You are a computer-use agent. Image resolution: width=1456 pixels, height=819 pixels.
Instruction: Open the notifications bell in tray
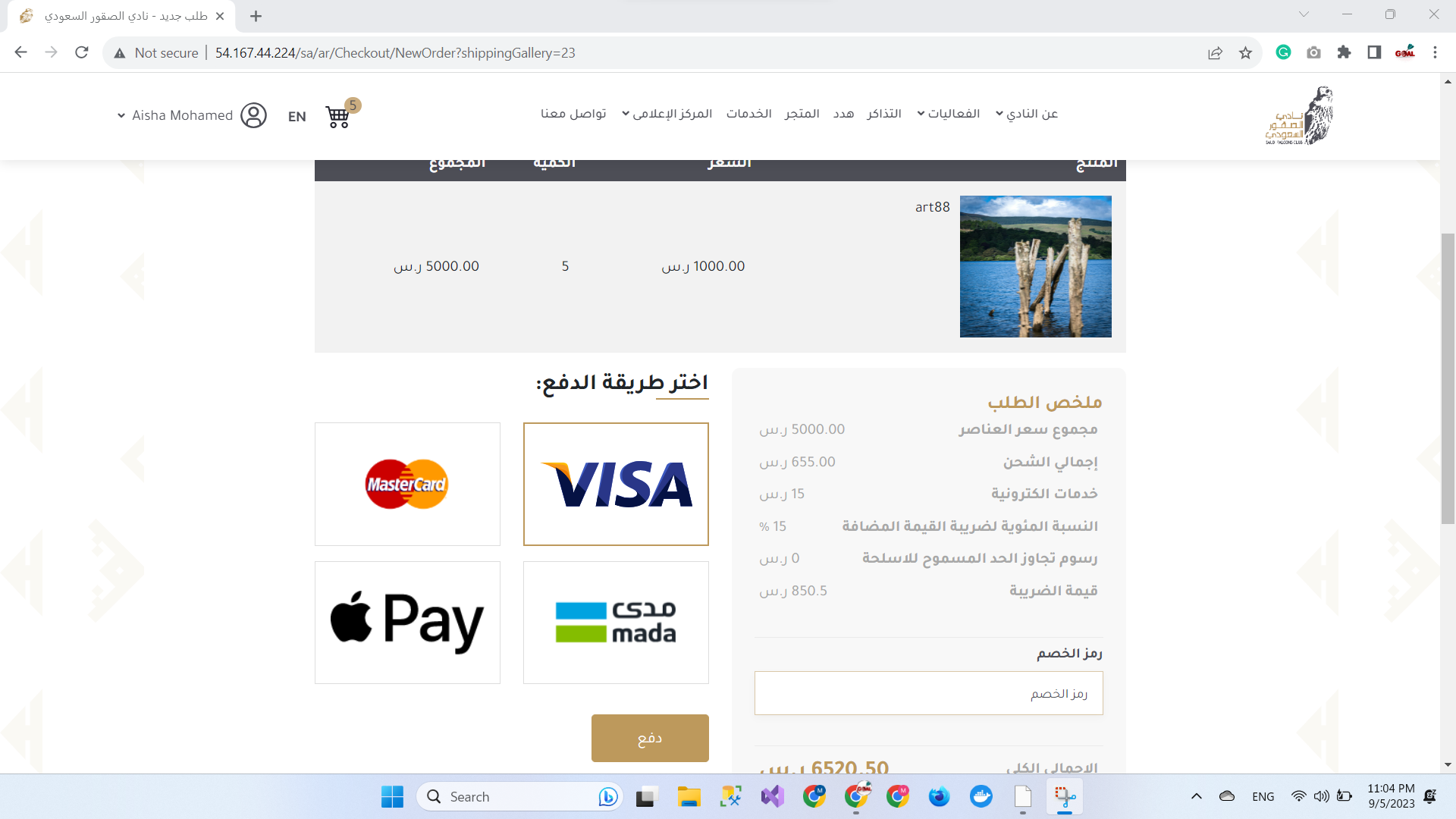point(1430,796)
